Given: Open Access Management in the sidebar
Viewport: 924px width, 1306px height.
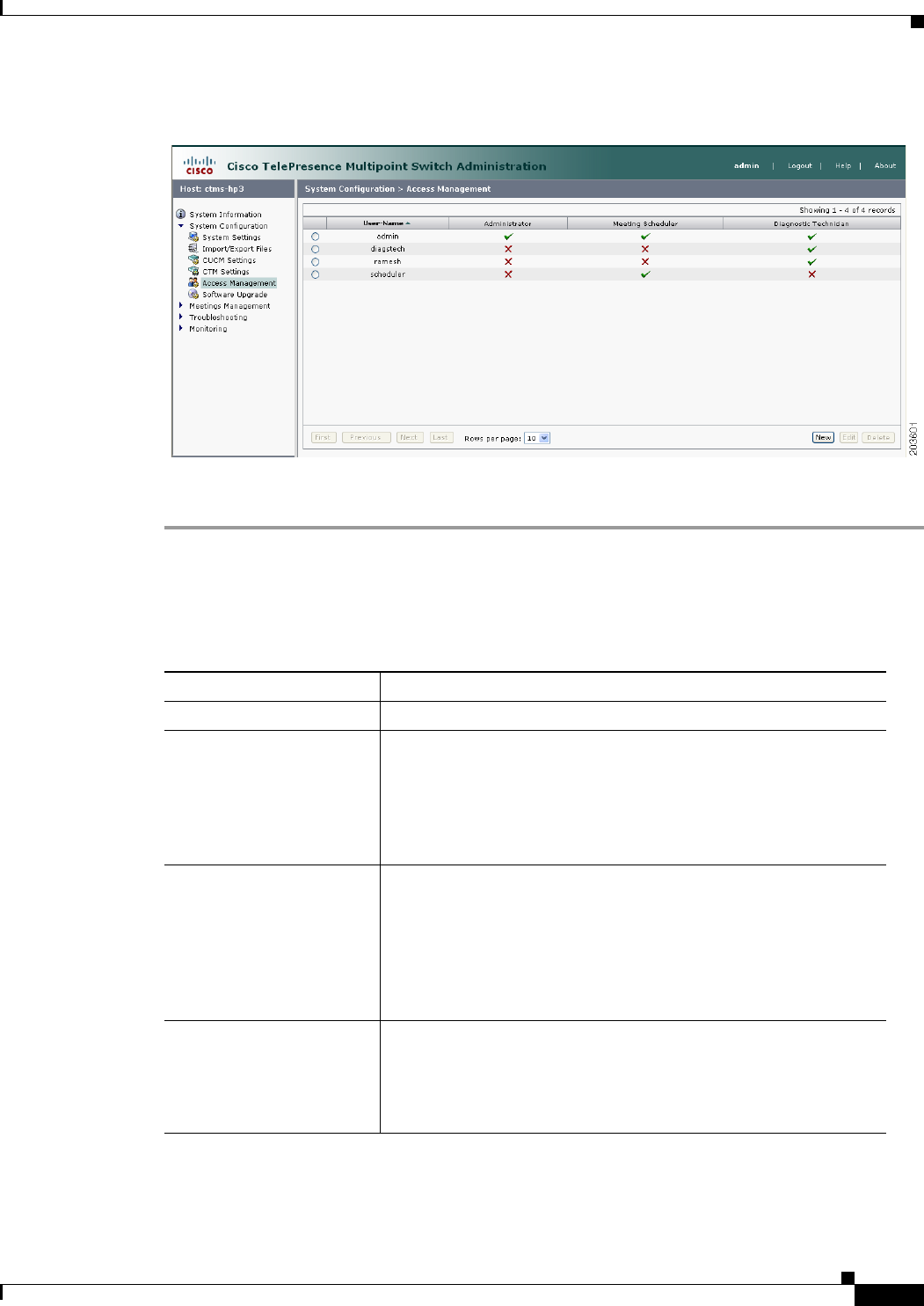Looking at the screenshot, I should [x=239, y=283].
